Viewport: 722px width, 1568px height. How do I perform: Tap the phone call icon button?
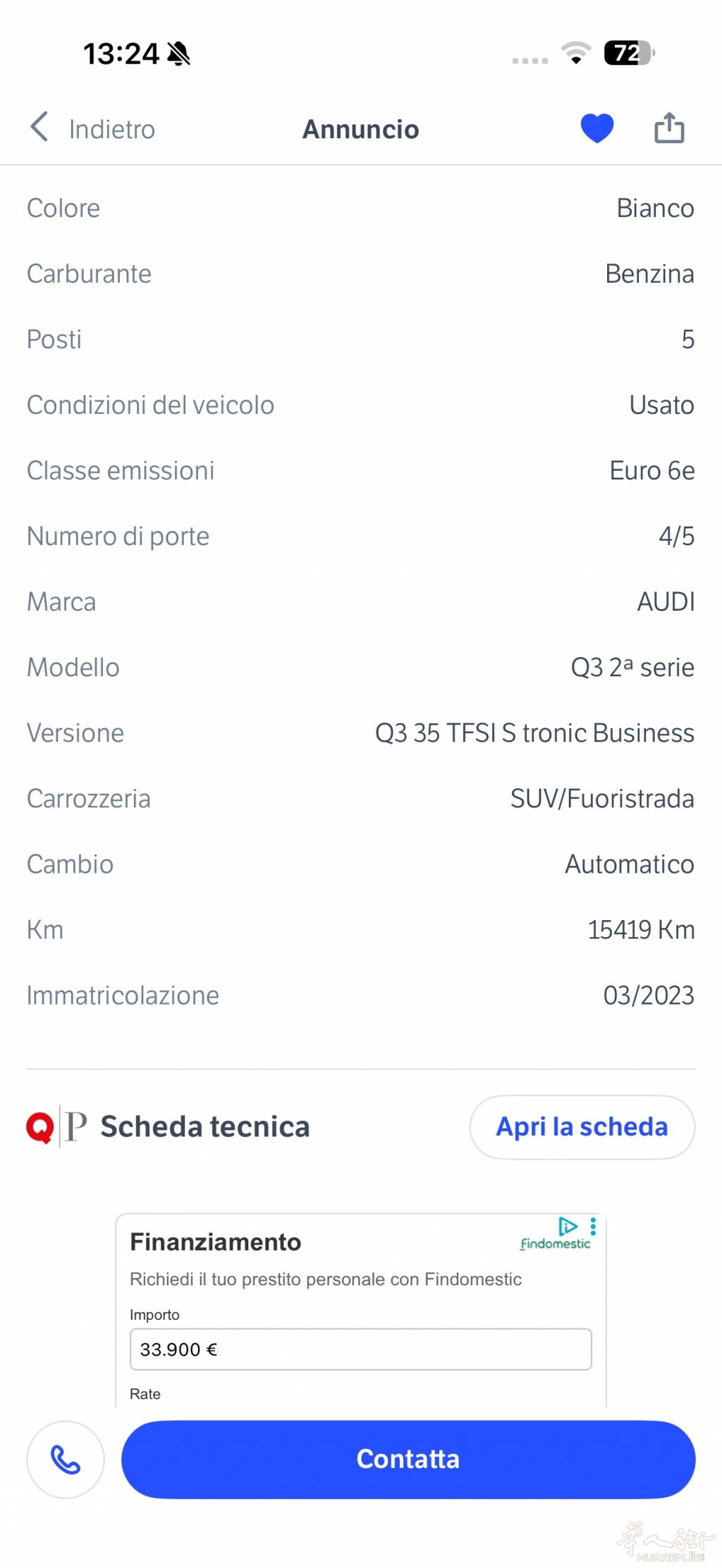pos(66,1459)
